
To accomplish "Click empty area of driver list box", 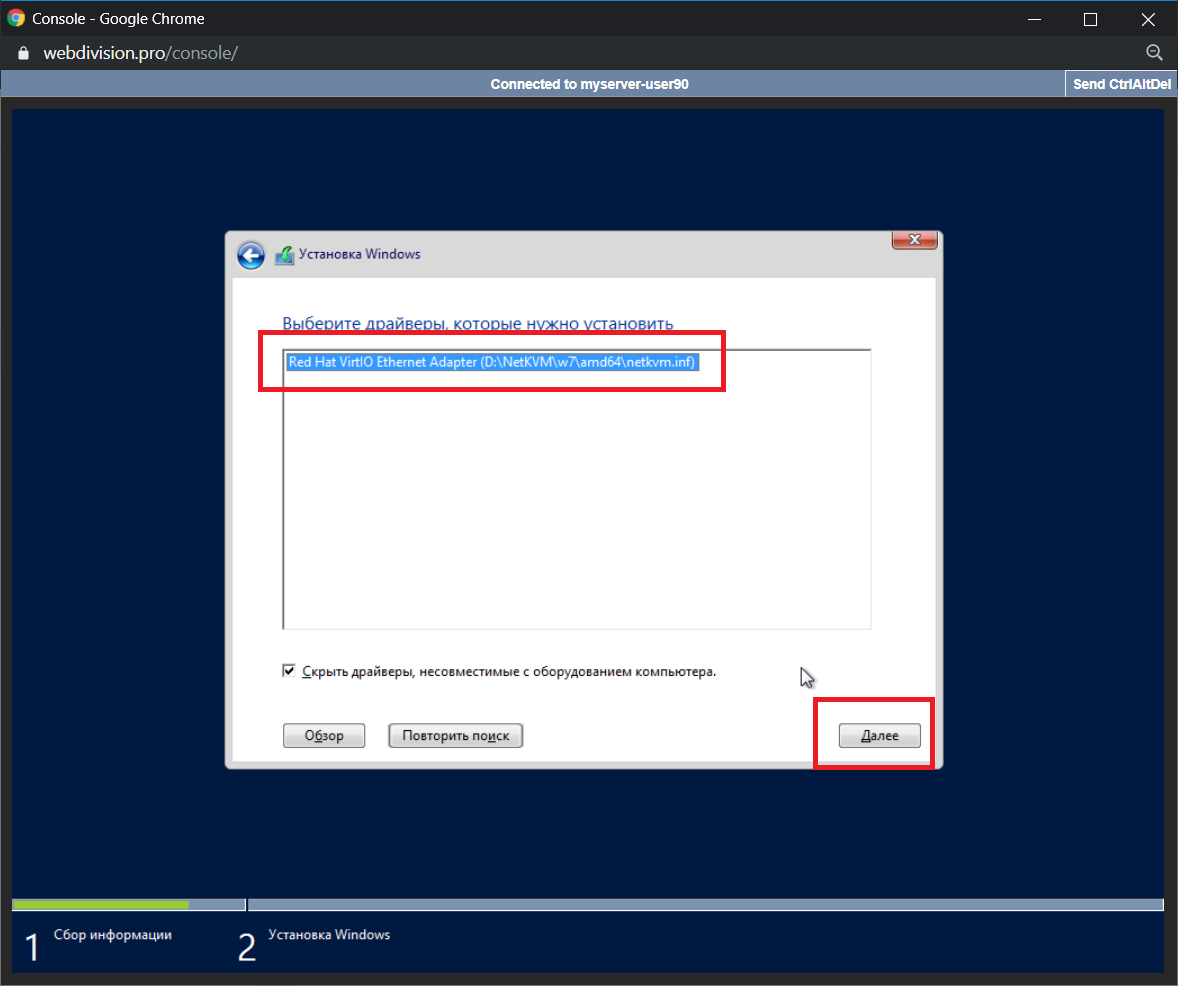I will [x=576, y=500].
